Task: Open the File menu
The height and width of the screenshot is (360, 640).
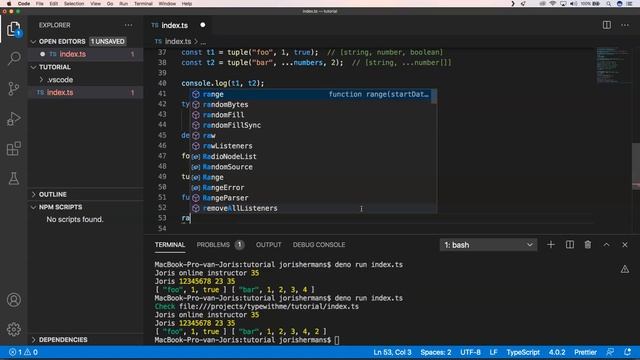Action: pos(40,3)
